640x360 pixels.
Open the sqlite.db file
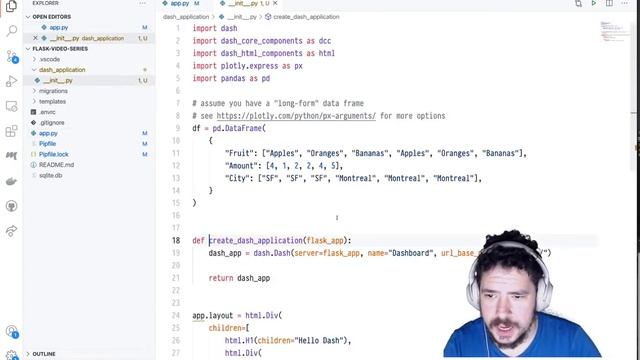(x=51, y=176)
